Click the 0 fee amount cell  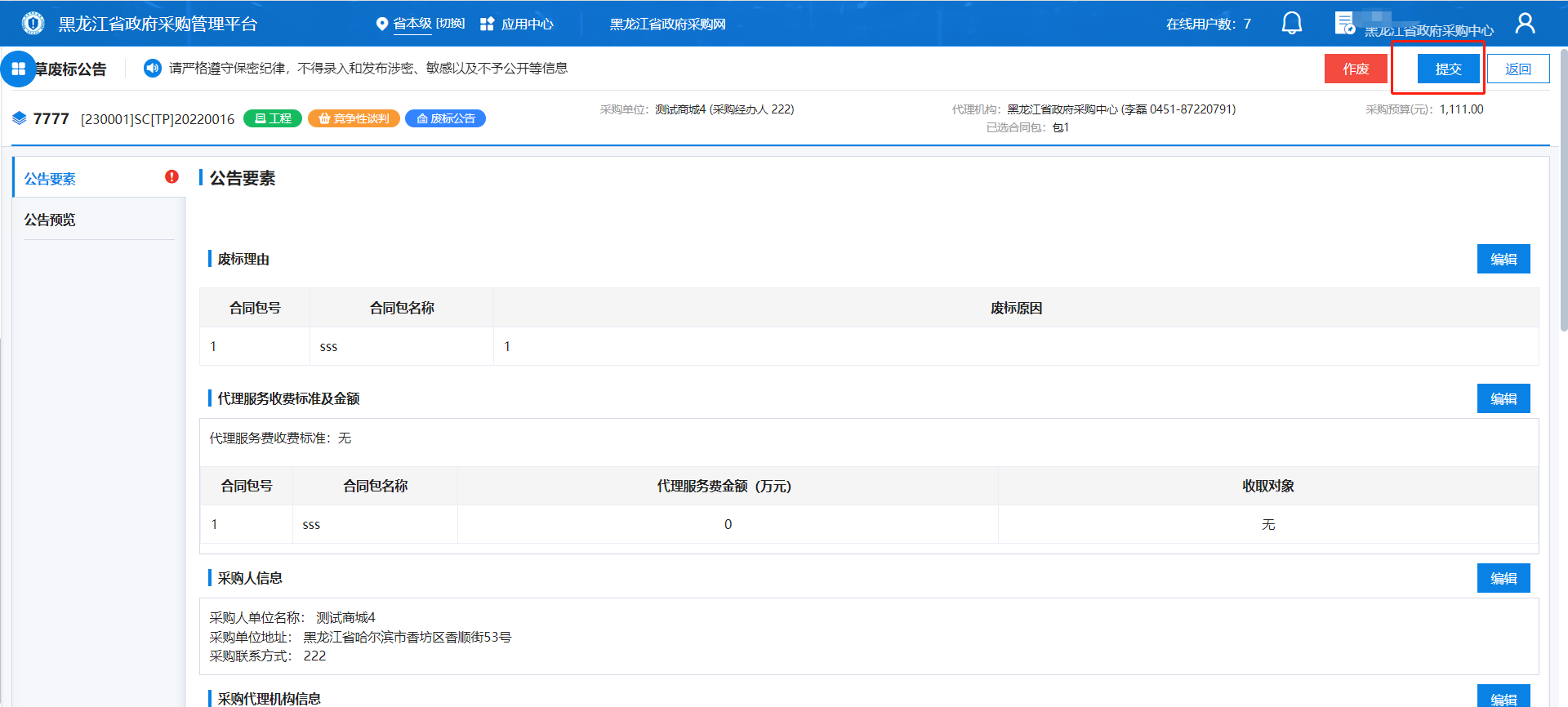(728, 524)
